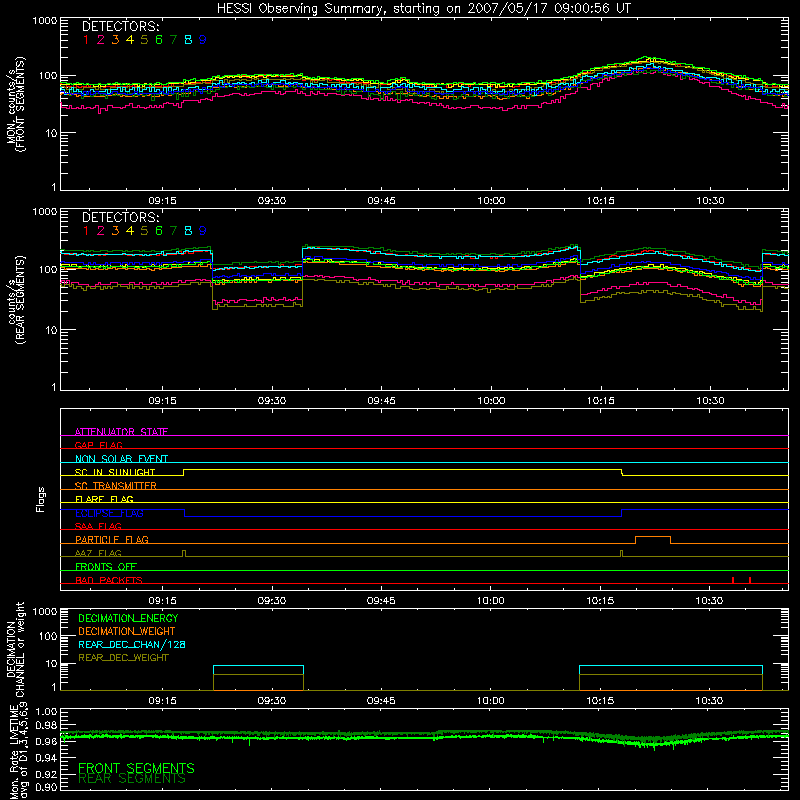Image resolution: width=800 pixels, height=800 pixels.
Task: Click the 10 value on the rear segments axis
Action: point(52,330)
